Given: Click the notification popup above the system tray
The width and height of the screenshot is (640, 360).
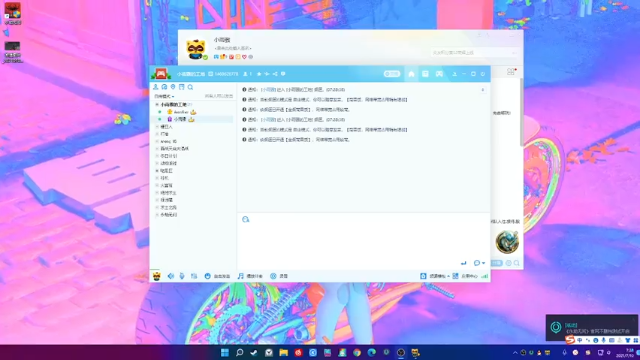Looking at the screenshot, I should (591, 327).
